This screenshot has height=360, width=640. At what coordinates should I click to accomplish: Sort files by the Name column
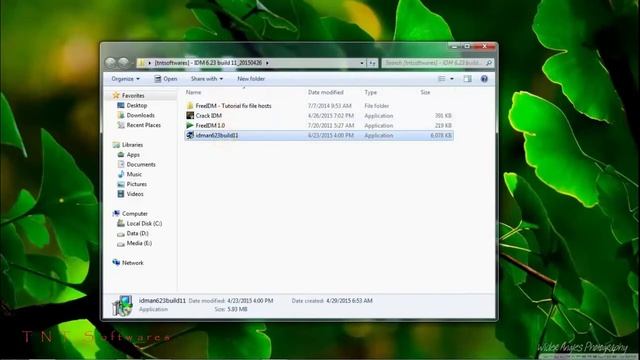click(193, 93)
